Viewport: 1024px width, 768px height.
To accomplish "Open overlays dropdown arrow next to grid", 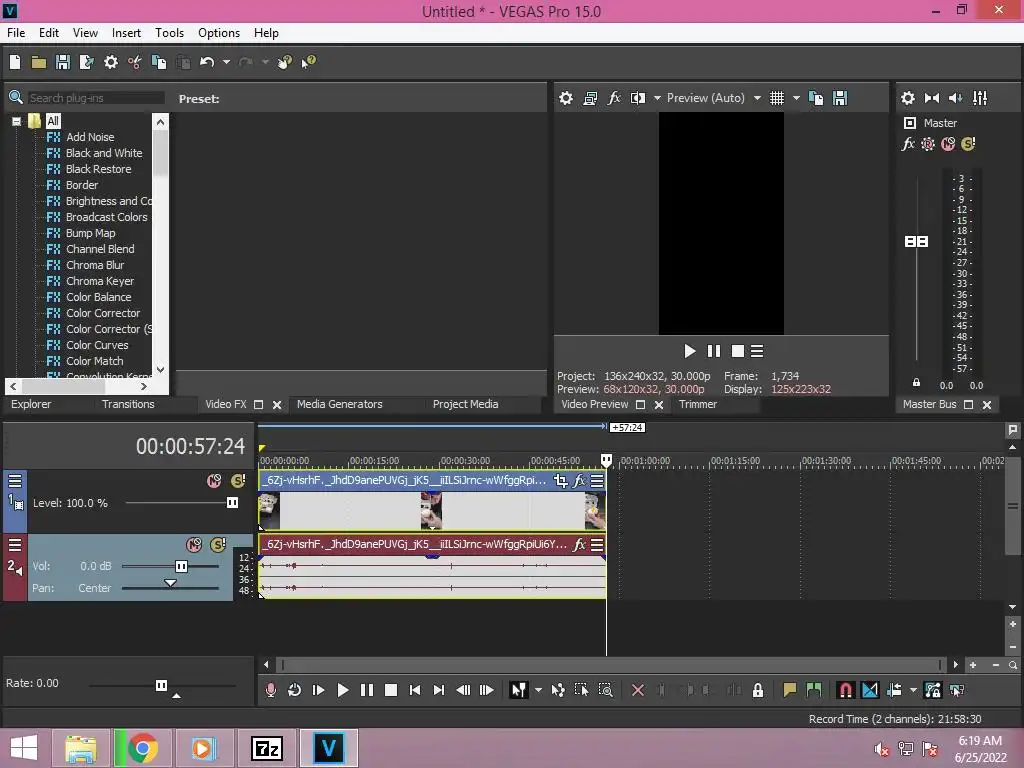I will click(796, 98).
